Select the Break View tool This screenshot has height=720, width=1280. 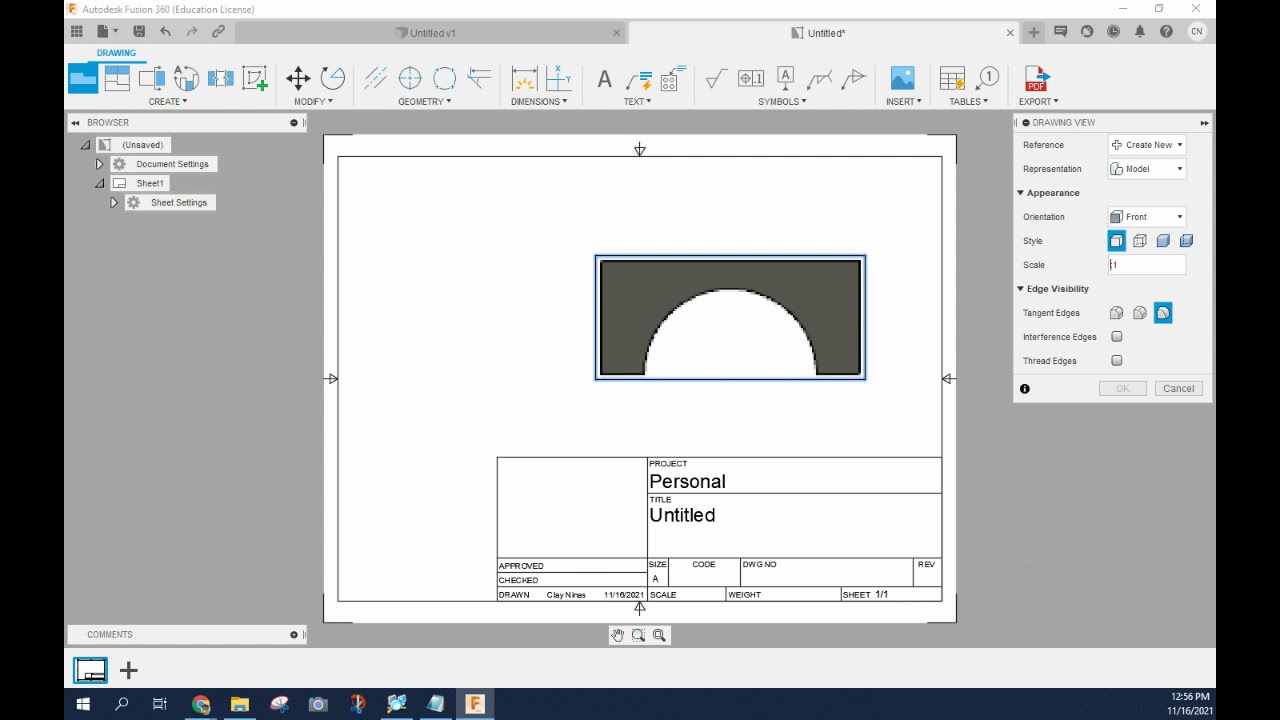220,78
